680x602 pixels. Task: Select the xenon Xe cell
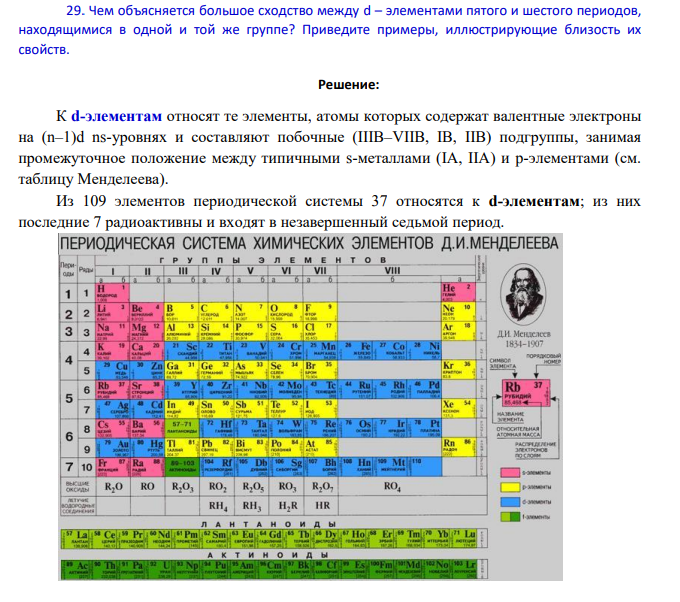tap(458, 409)
